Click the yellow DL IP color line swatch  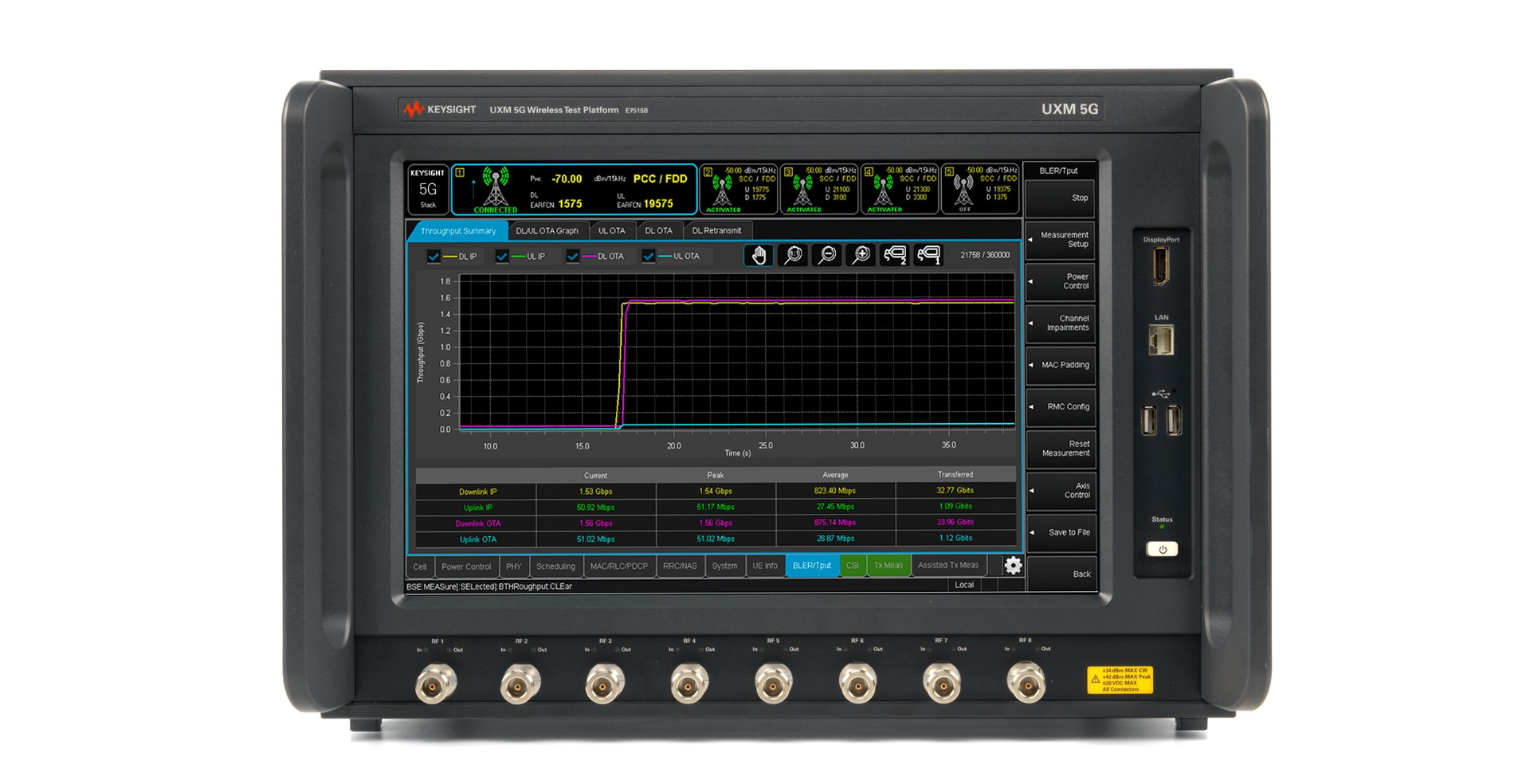[449, 256]
